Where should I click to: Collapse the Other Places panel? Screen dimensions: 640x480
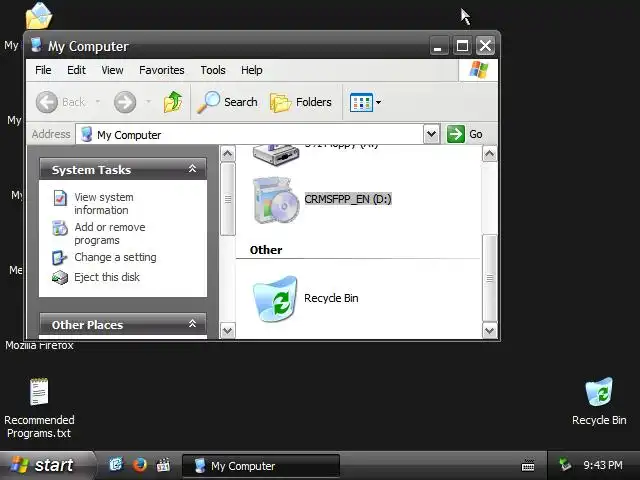tap(192, 324)
